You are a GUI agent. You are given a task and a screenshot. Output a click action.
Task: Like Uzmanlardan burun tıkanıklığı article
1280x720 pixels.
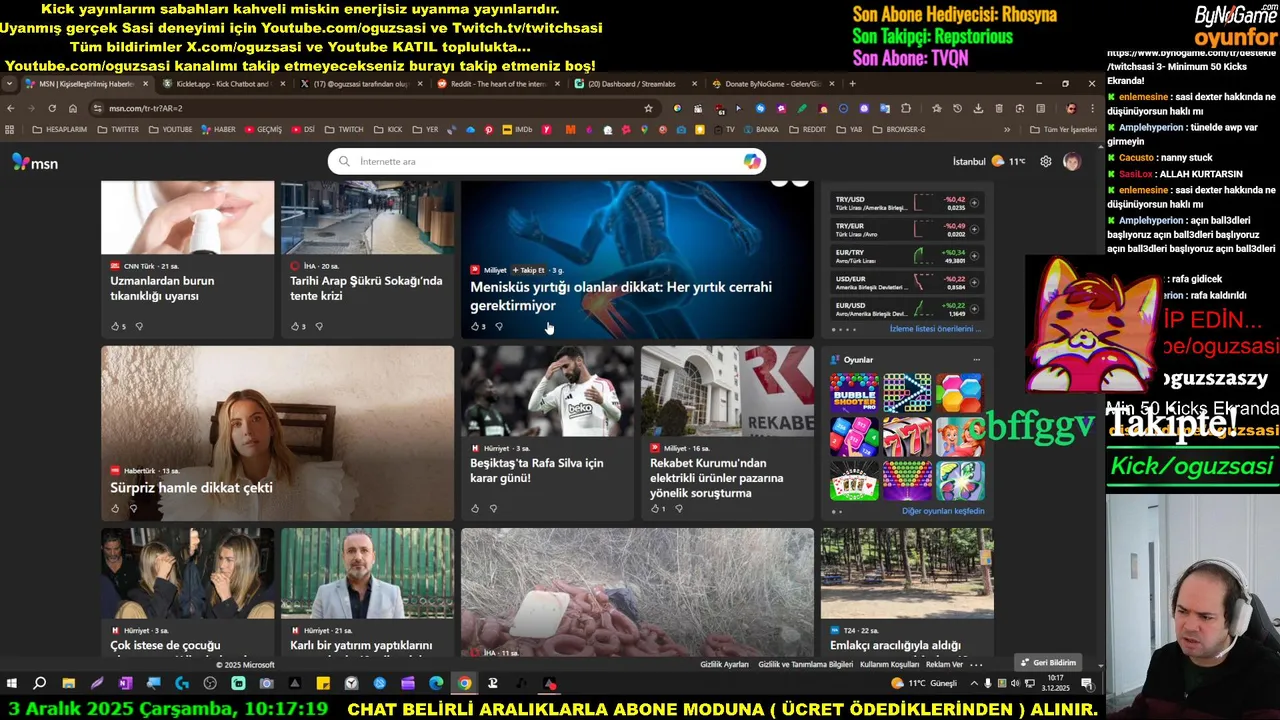pyautogui.click(x=115, y=326)
